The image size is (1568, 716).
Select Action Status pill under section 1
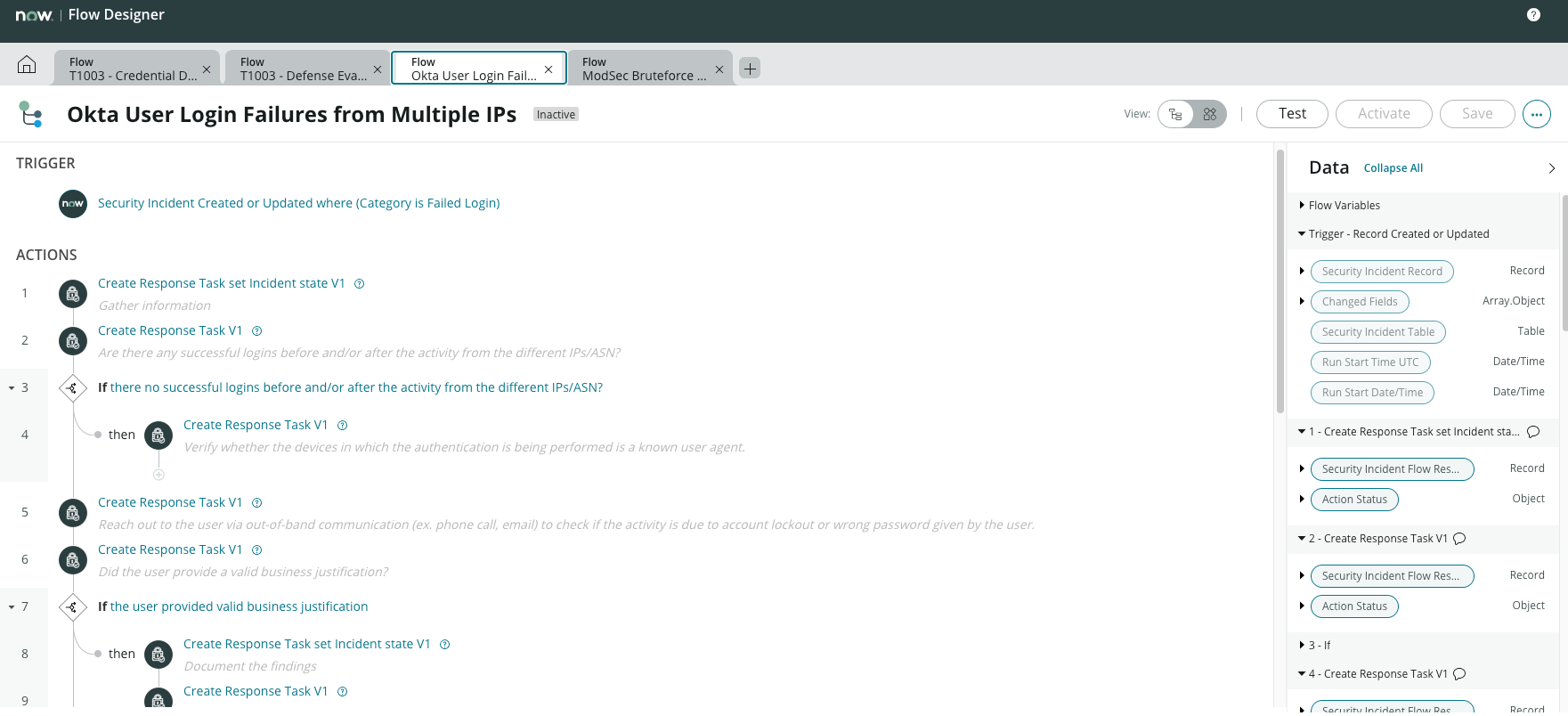pyautogui.click(x=1354, y=500)
